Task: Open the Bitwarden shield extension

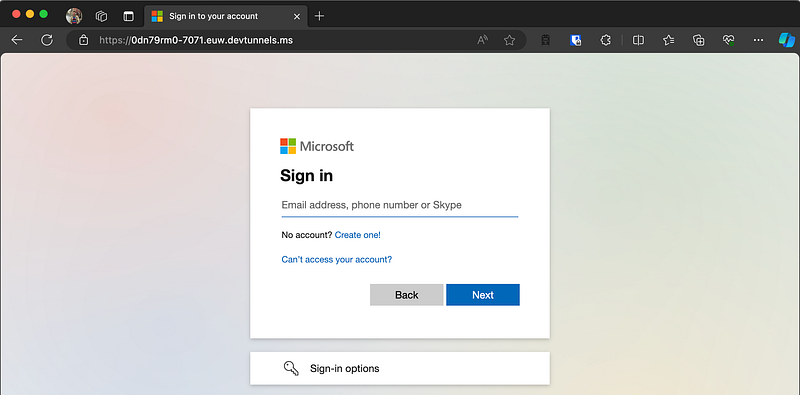Action: click(576, 40)
